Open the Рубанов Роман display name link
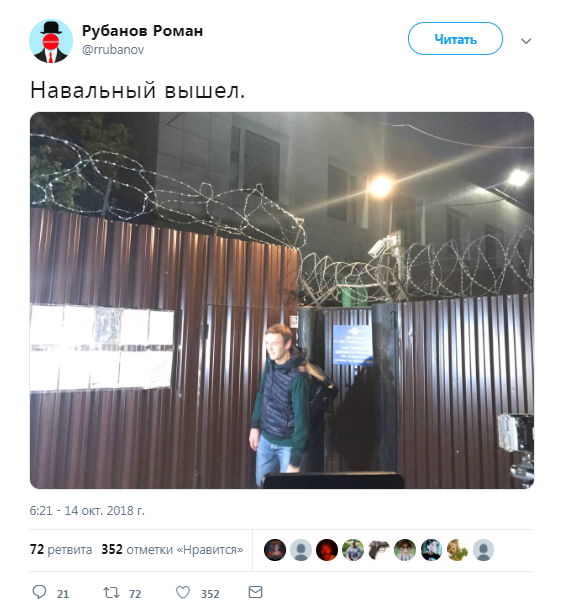 (x=142, y=31)
